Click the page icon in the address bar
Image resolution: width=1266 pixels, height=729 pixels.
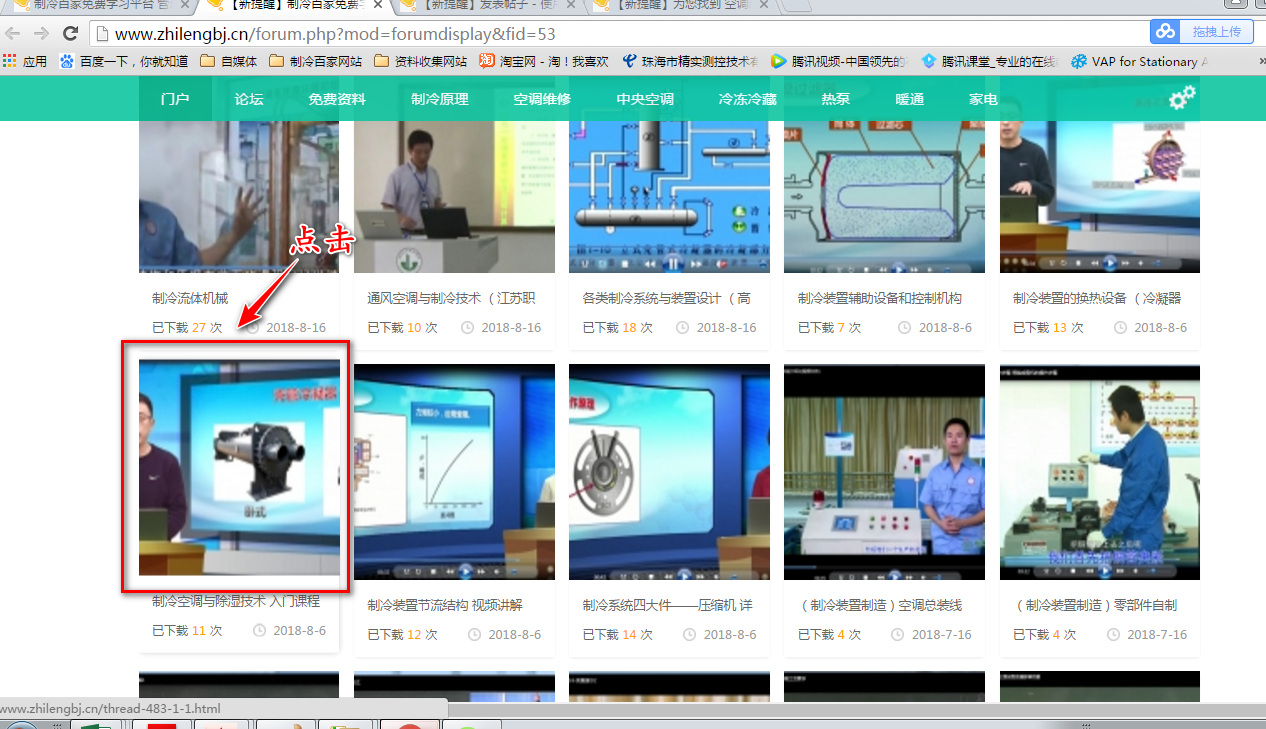pyautogui.click(x=101, y=33)
